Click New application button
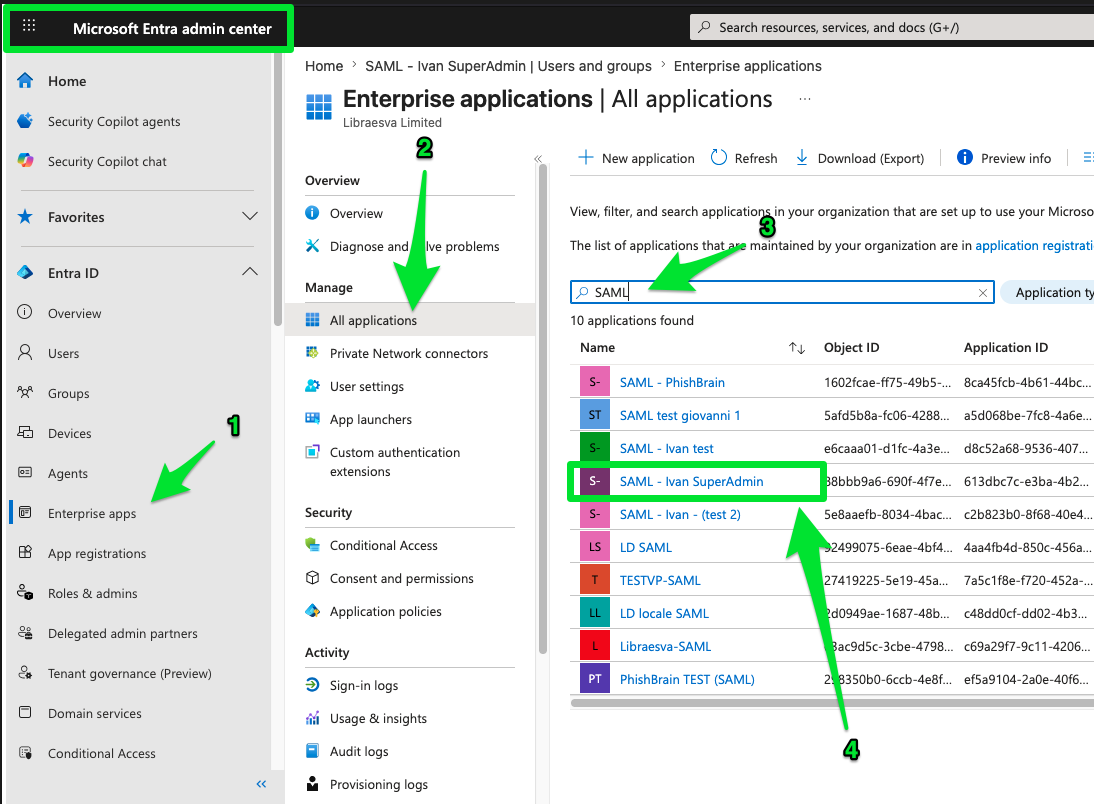The image size is (1094, 804). [636, 158]
